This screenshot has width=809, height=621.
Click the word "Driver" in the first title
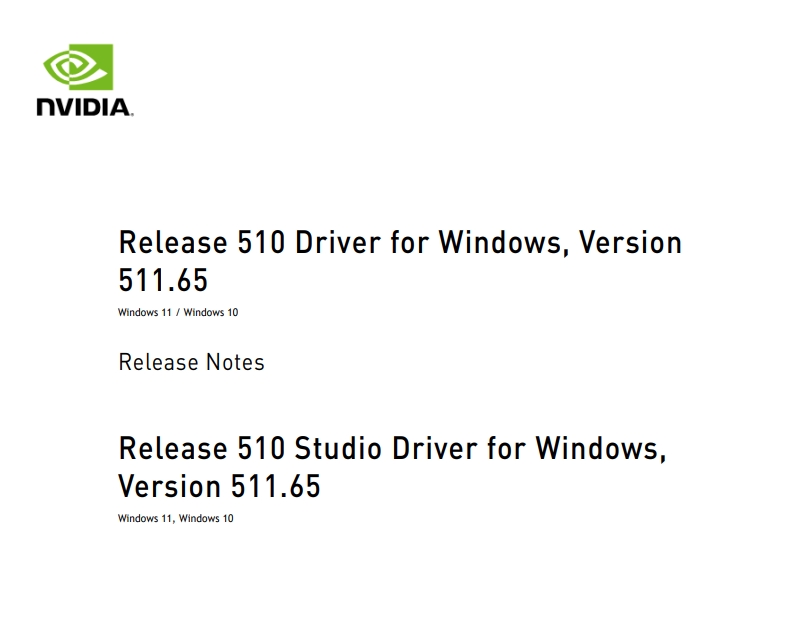coord(337,242)
